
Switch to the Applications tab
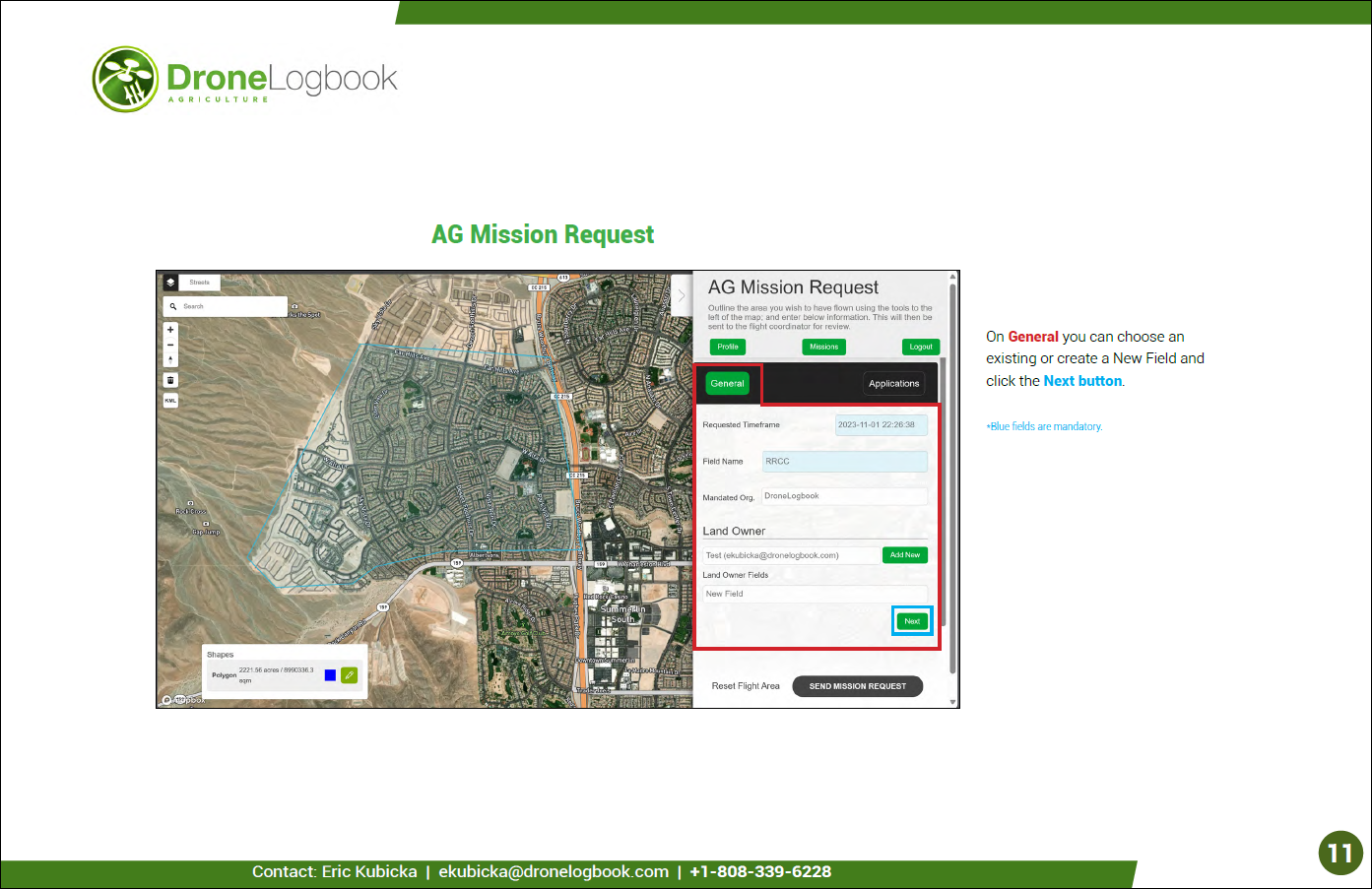894,384
